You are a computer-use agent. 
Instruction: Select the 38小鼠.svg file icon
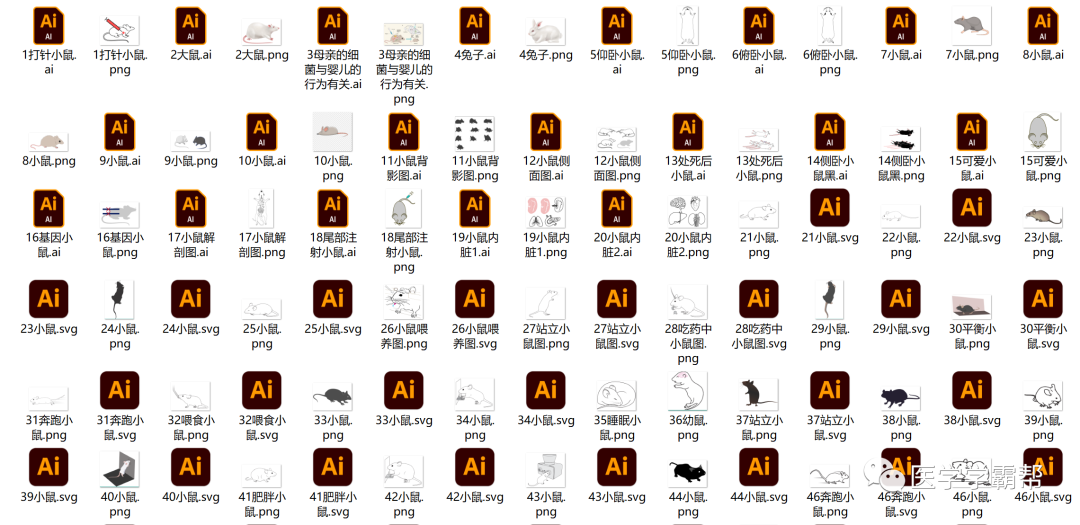point(971,390)
